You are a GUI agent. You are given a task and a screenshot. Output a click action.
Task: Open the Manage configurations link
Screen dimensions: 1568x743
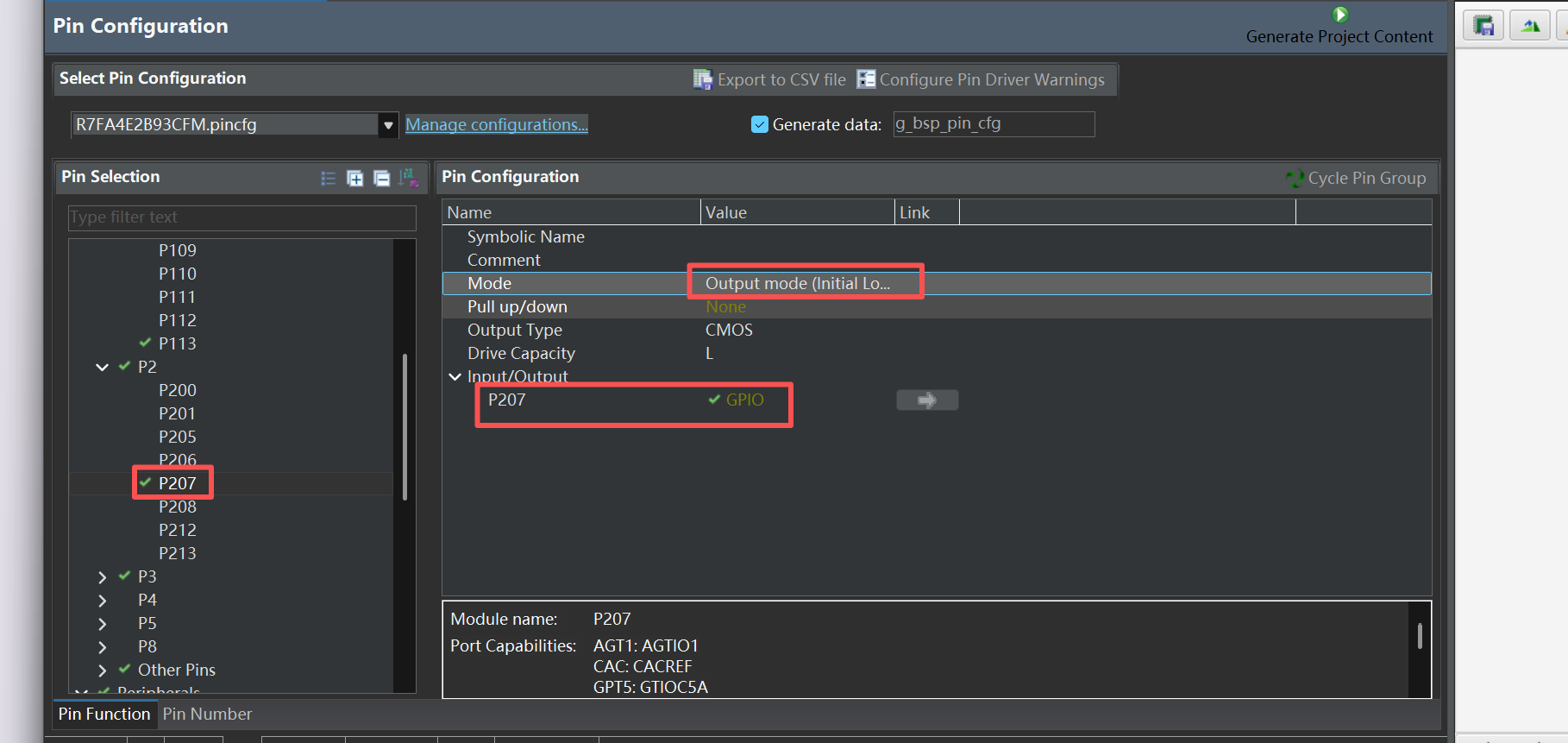(x=497, y=124)
